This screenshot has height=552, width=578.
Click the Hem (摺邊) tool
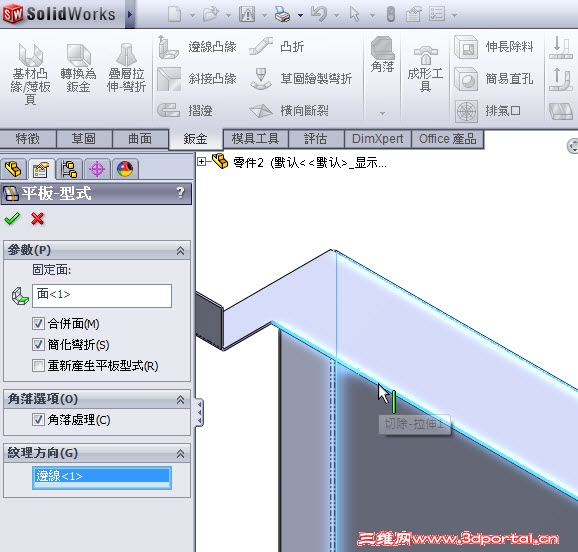click(185, 110)
